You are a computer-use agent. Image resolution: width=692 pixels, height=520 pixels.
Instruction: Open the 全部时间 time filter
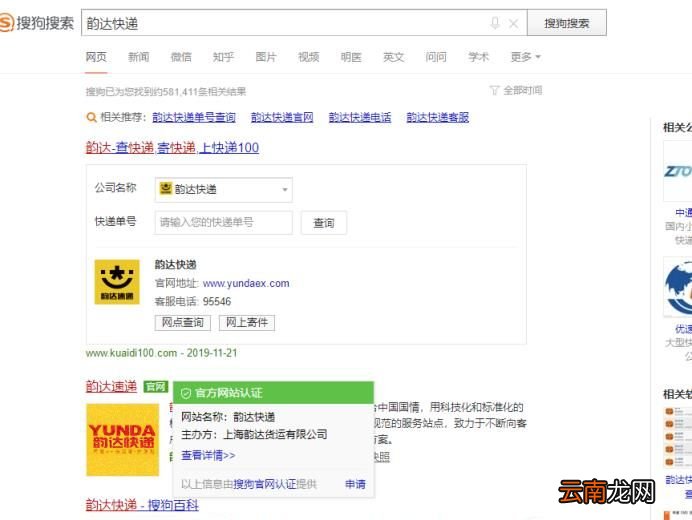(x=523, y=90)
